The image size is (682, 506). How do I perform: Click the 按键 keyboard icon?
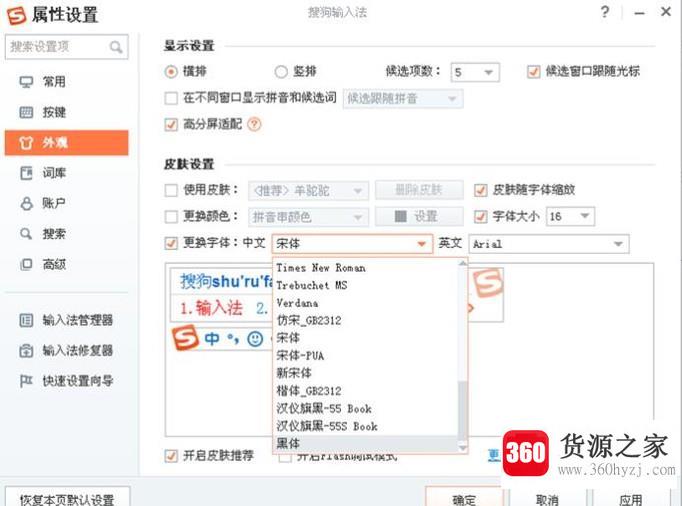(x=26, y=112)
